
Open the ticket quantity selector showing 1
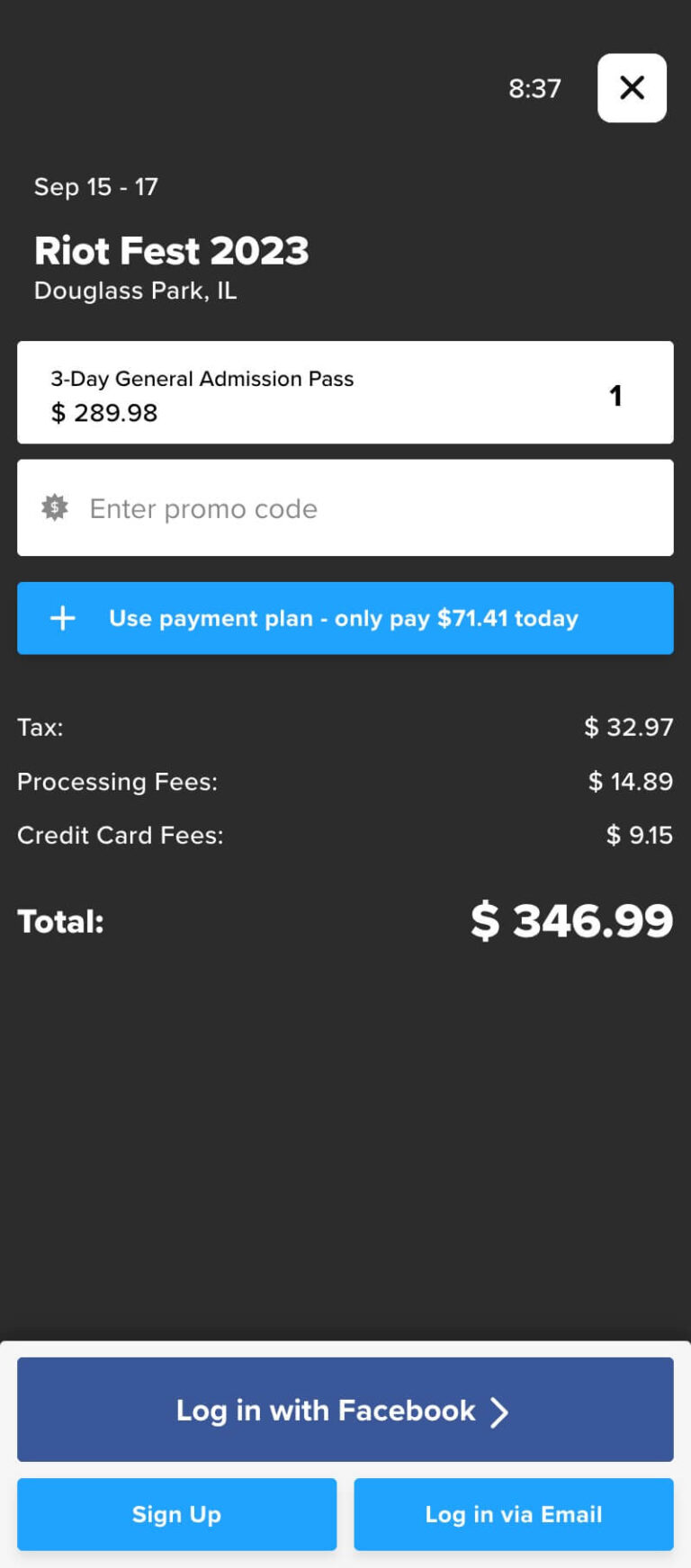(x=616, y=395)
